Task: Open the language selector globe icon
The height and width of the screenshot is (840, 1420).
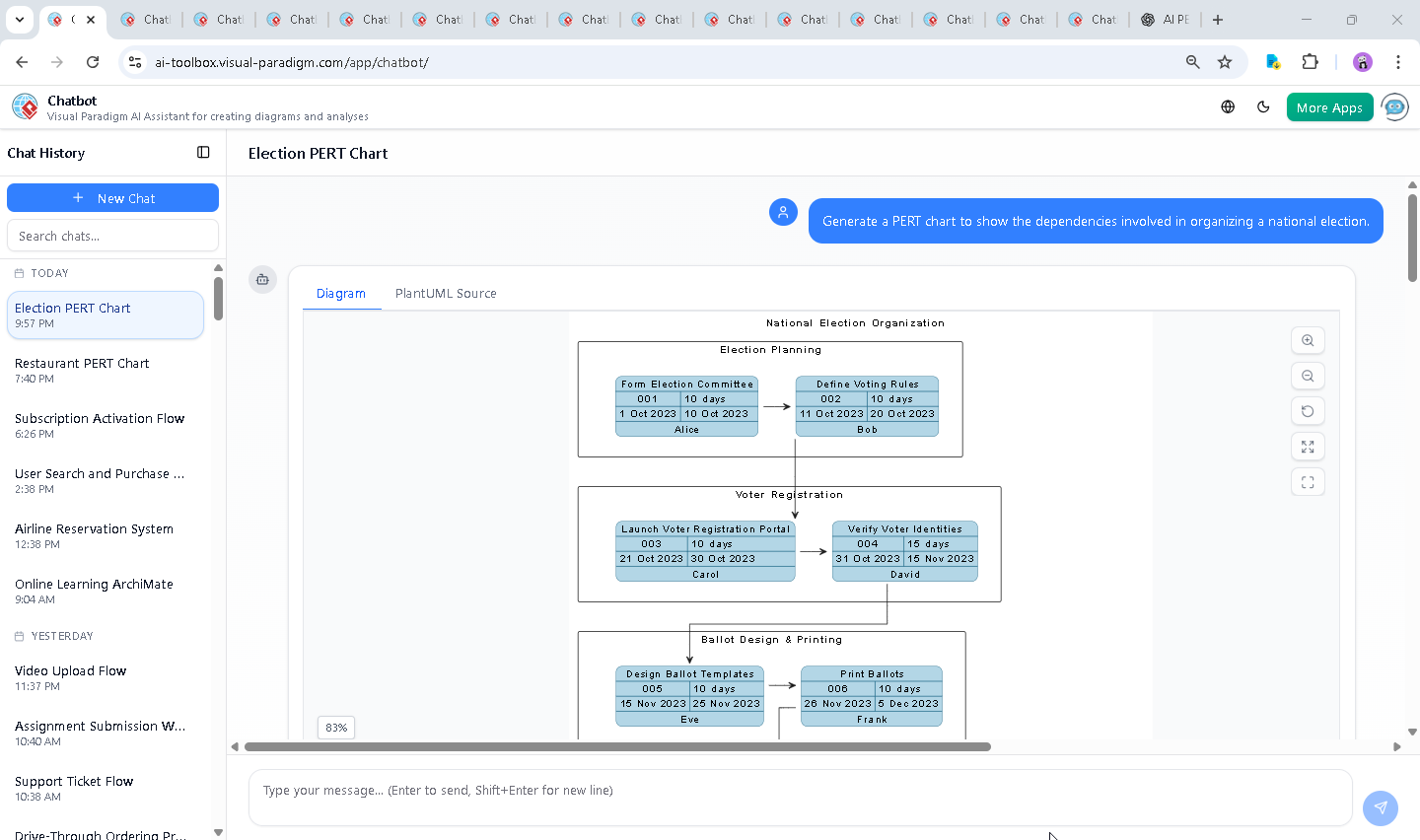Action: click(1228, 106)
